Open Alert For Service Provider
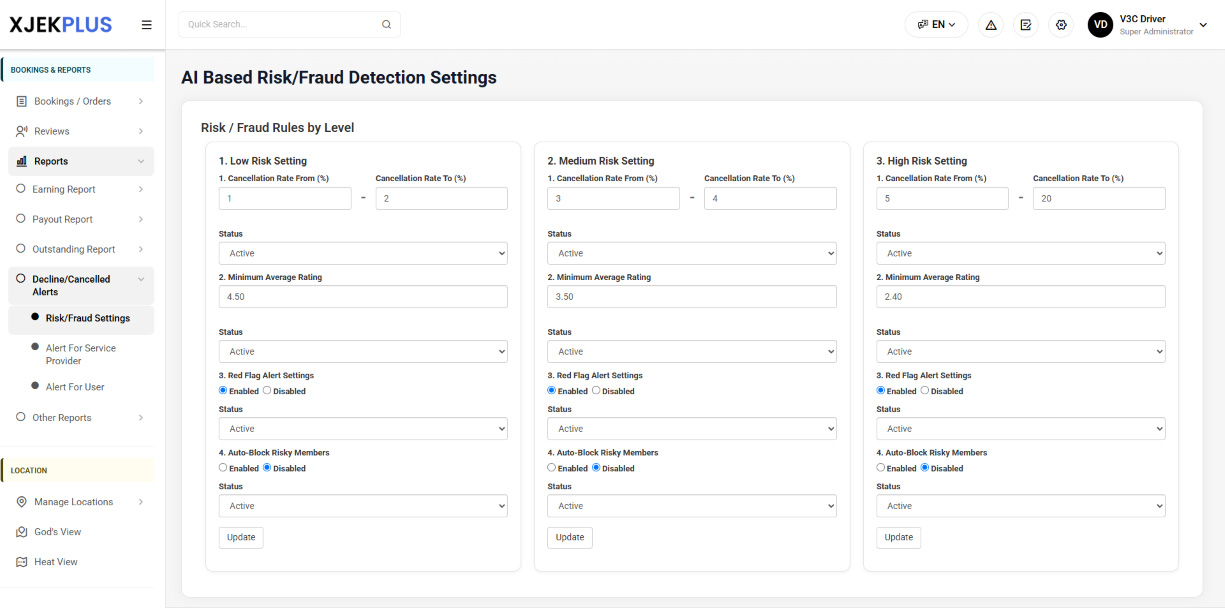This screenshot has width=1225, height=608. coord(80,354)
